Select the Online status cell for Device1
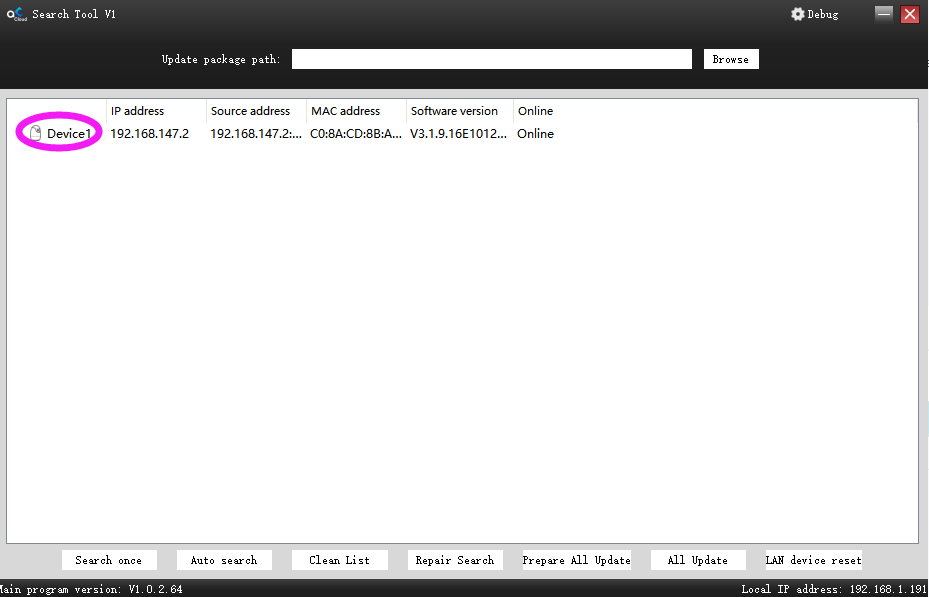This screenshot has height=597, width=929. [536, 134]
